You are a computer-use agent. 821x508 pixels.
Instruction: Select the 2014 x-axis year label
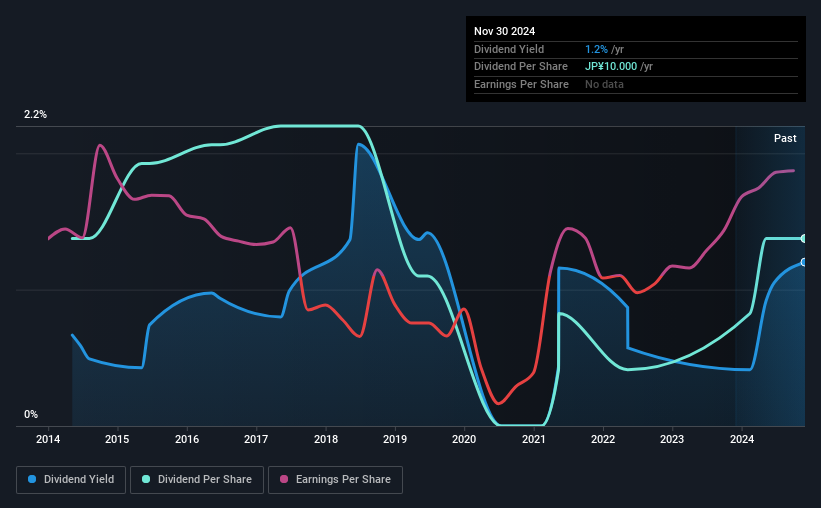pos(48,439)
